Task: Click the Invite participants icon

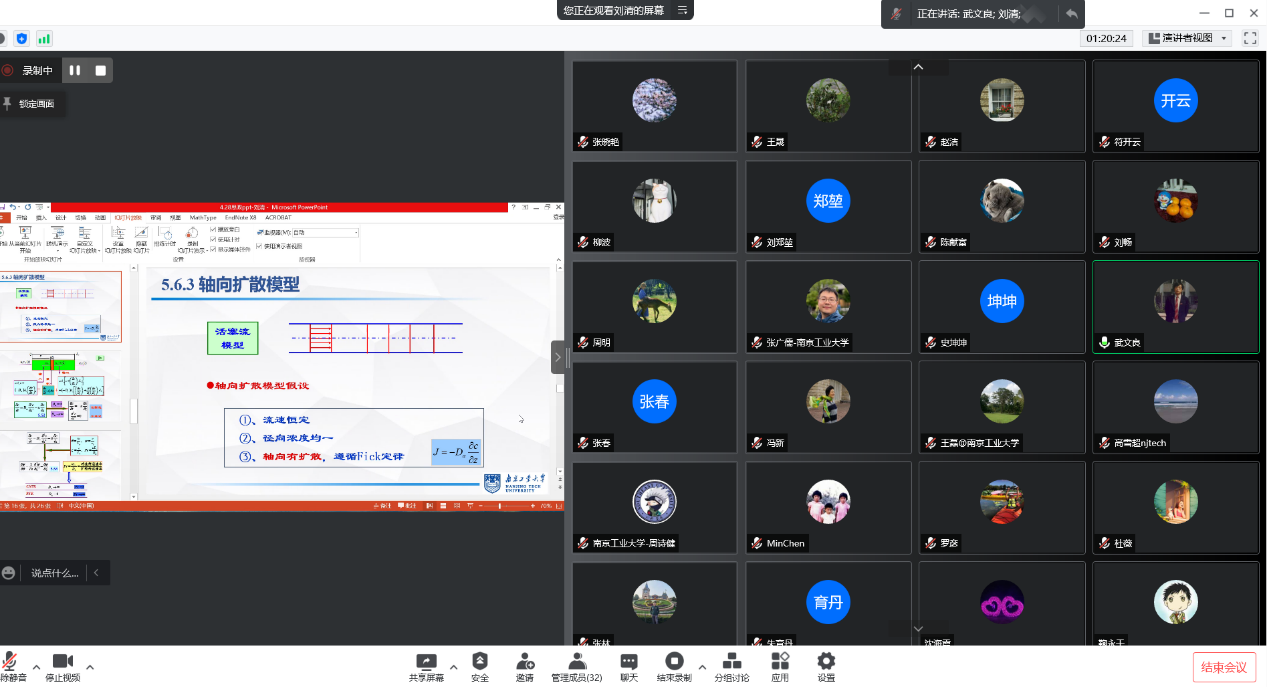Action: [x=524, y=662]
